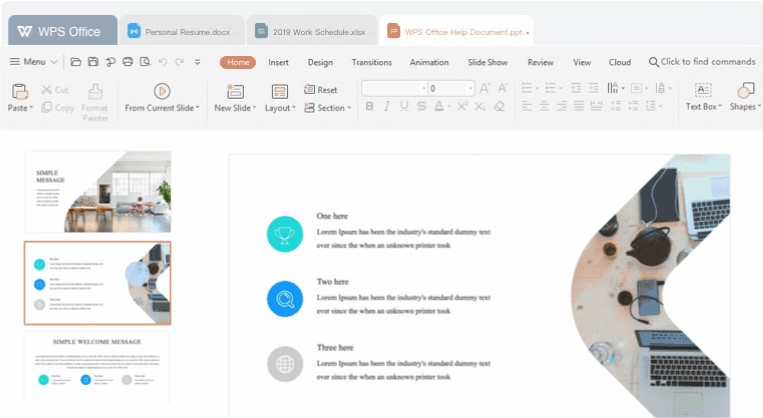This screenshot has width=763, height=418.
Task: Open the bullet list dropdown
Action: pyautogui.click(x=537, y=89)
